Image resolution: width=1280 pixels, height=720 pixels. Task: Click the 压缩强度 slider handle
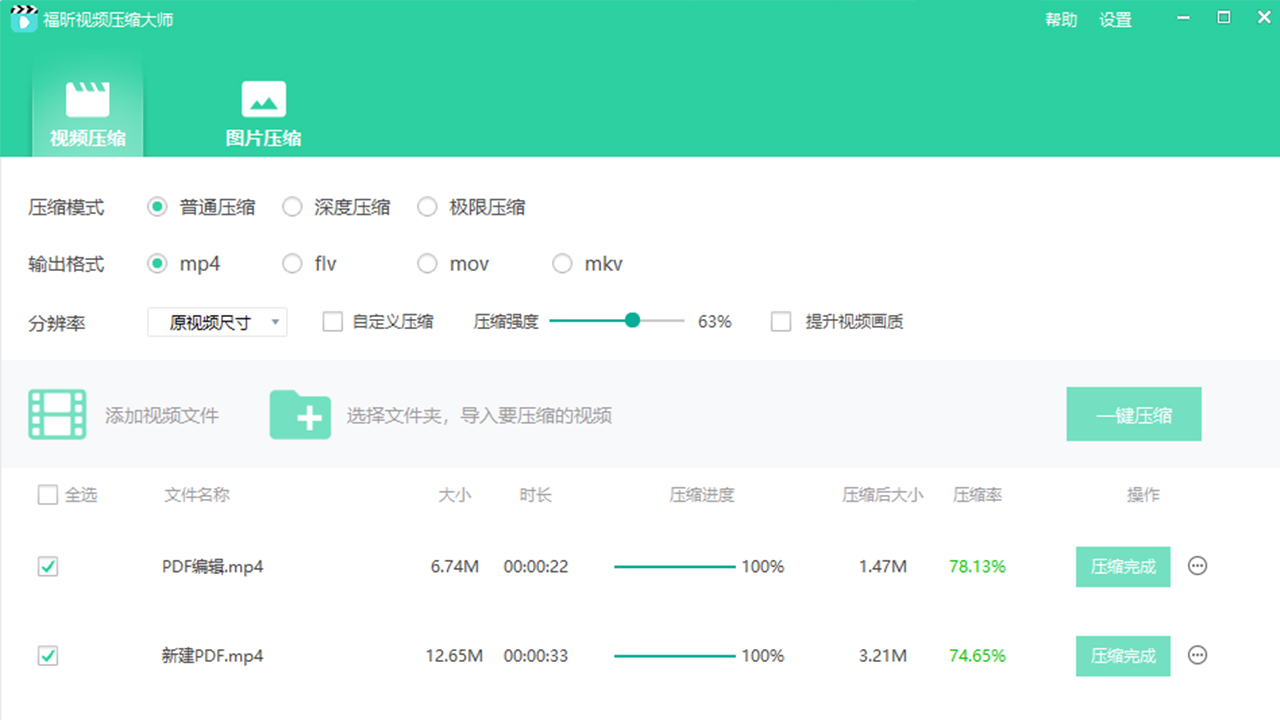(632, 321)
